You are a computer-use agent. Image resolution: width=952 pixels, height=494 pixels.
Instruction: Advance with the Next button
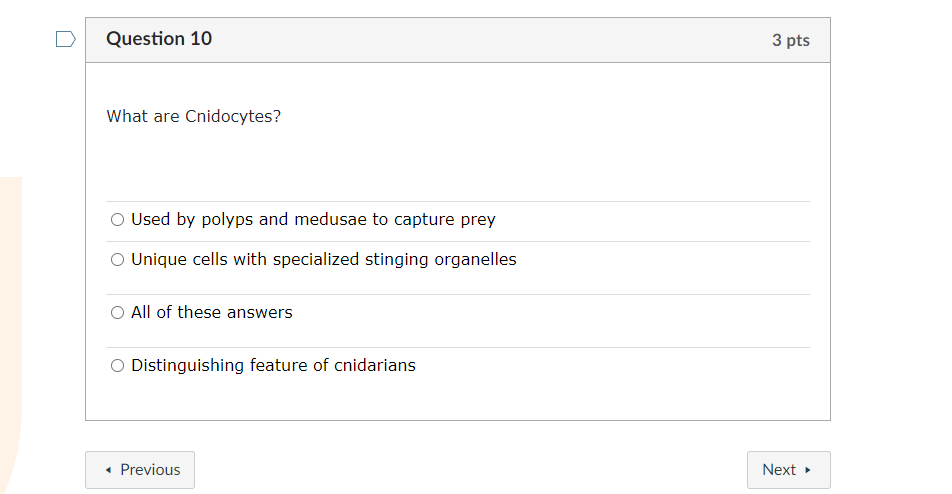tap(788, 470)
